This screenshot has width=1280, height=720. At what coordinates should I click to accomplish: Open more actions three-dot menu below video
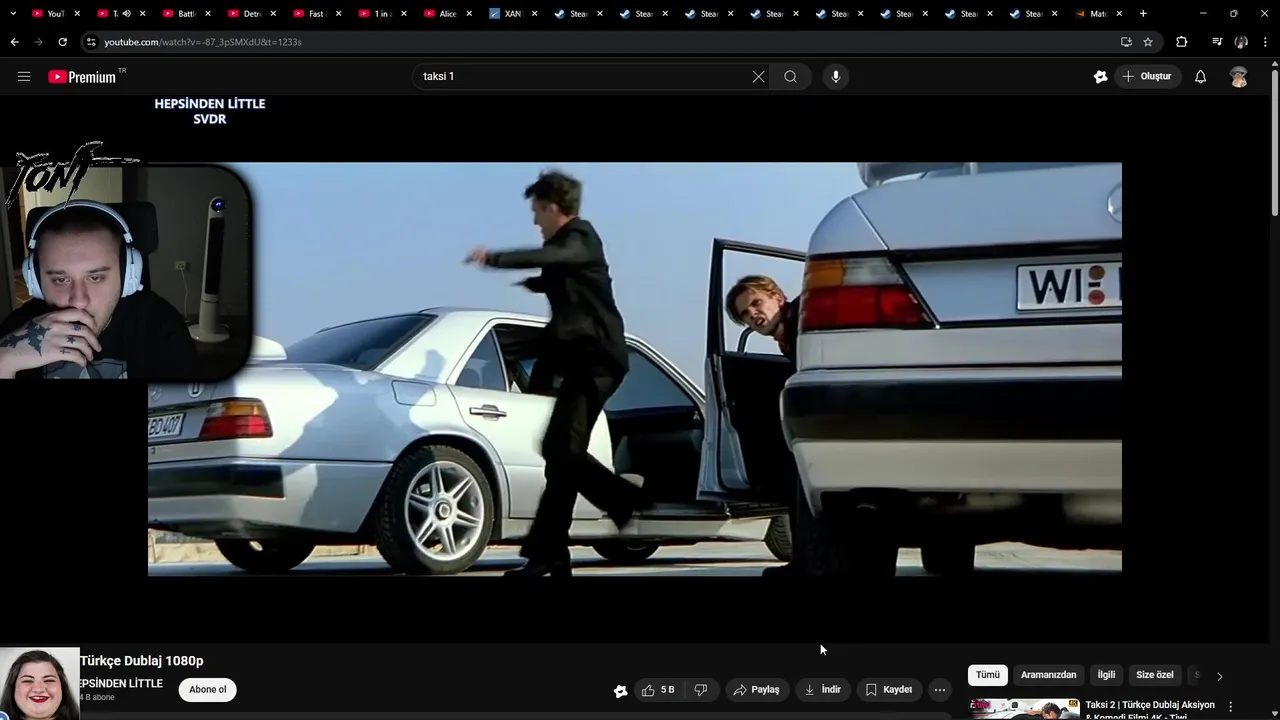pos(939,690)
